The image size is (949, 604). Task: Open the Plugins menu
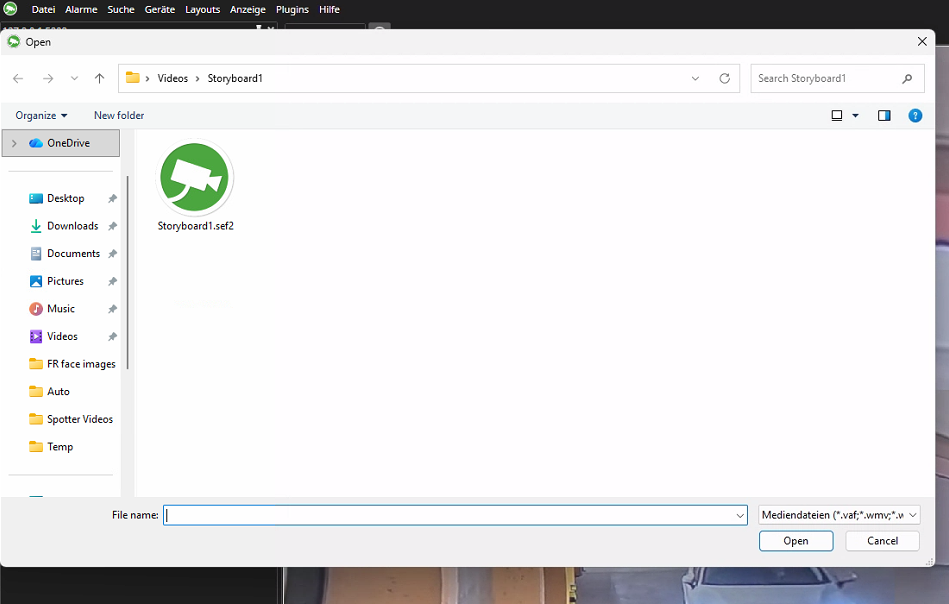292,10
